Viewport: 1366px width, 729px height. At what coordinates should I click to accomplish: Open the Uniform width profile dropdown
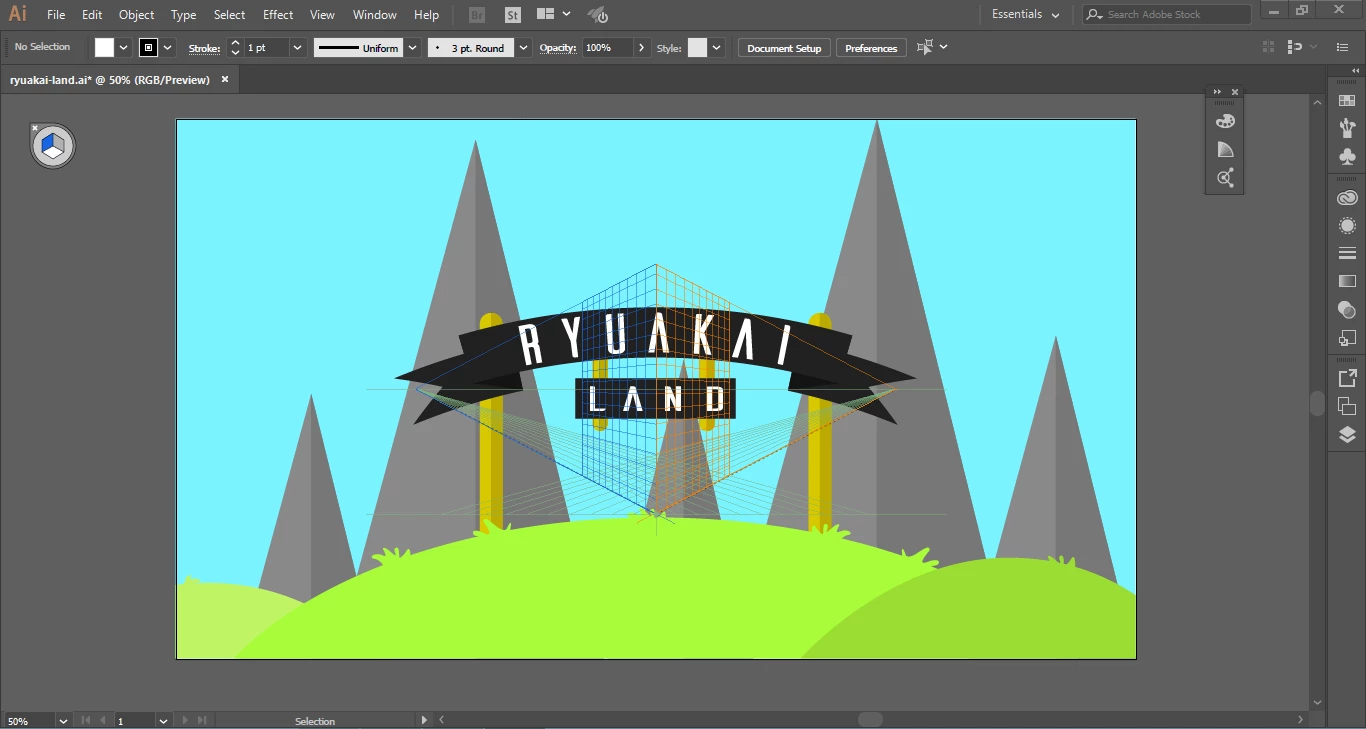pyautogui.click(x=413, y=48)
